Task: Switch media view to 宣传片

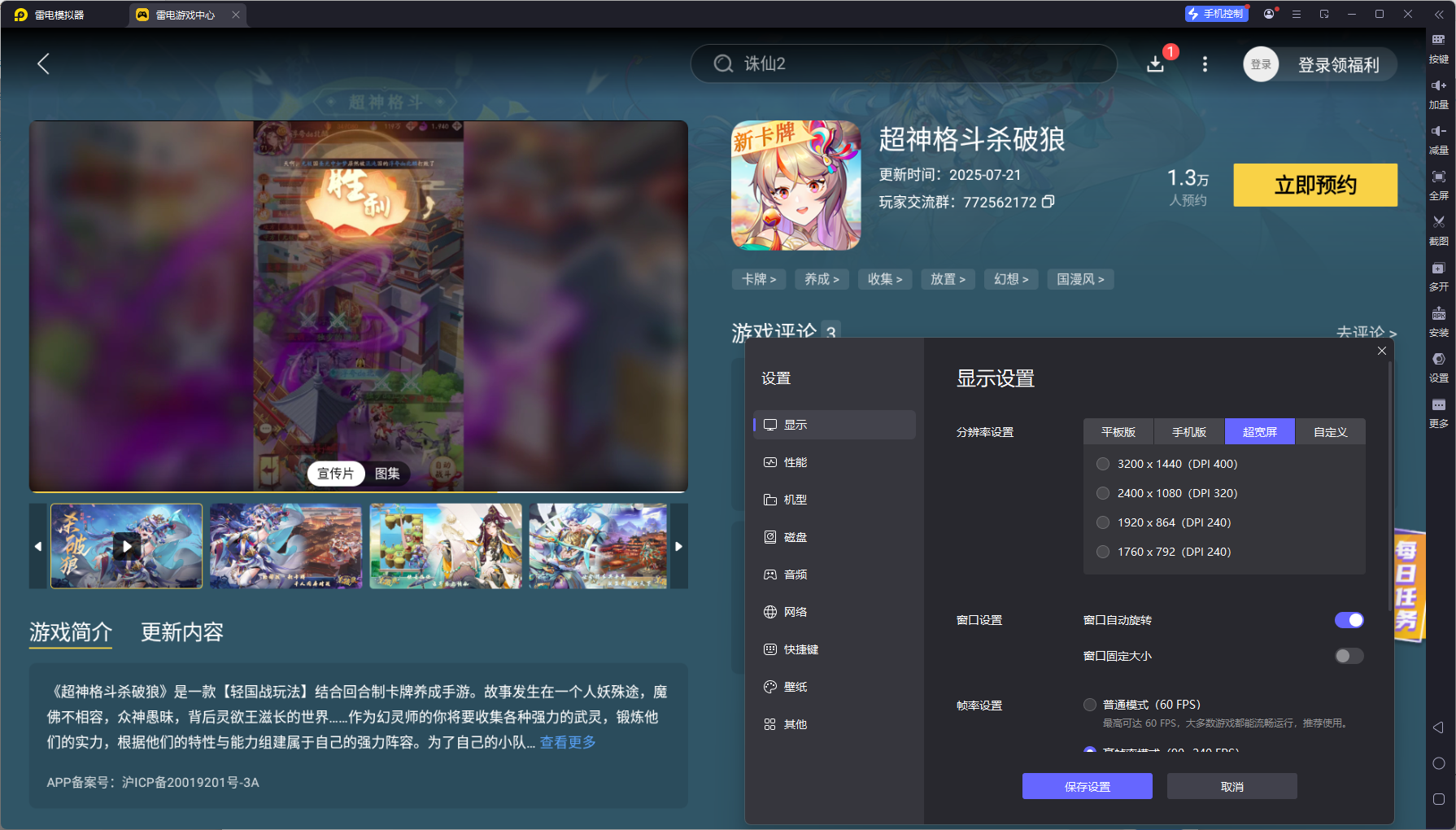Action: click(335, 474)
